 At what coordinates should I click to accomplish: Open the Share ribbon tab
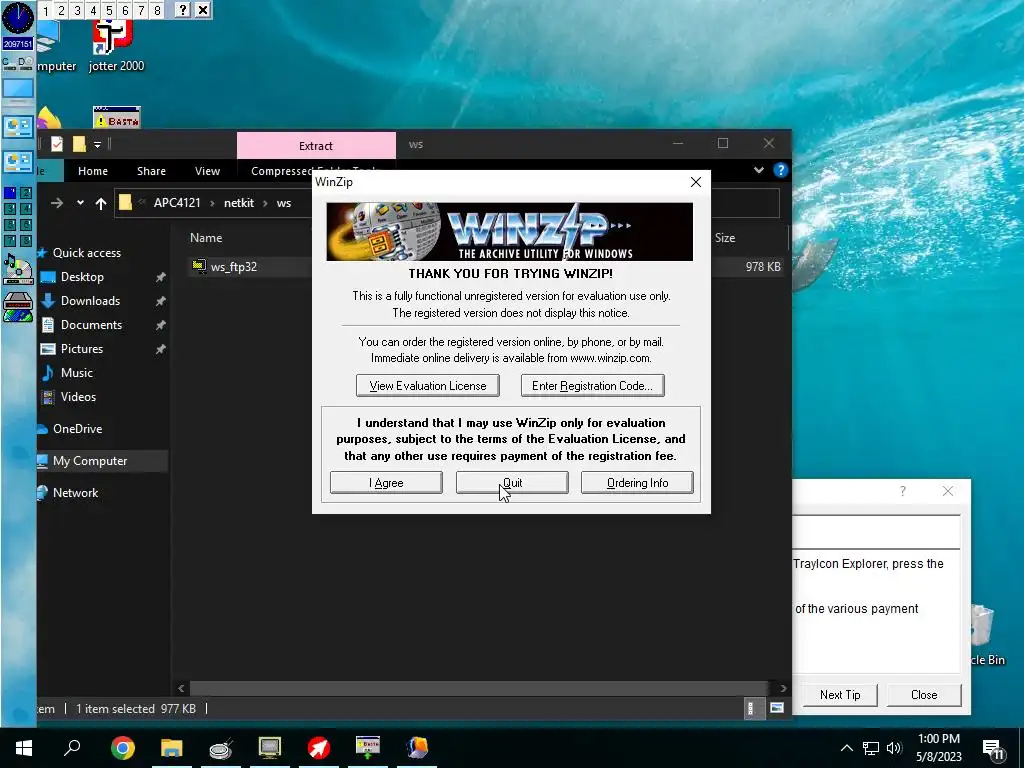coord(152,171)
